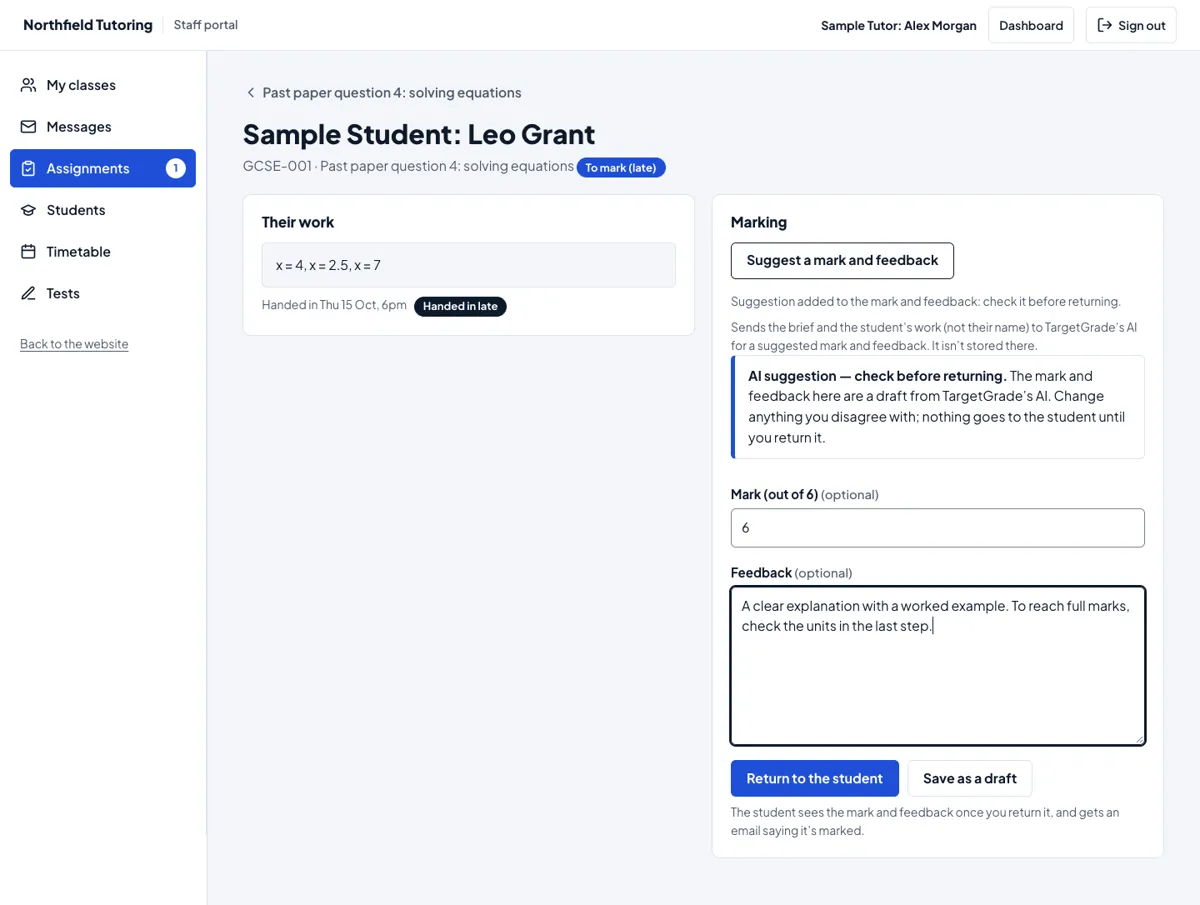The image size is (1200, 905).
Task: Click the back chevron beside Past paper question 4
Action: click(251, 93)
